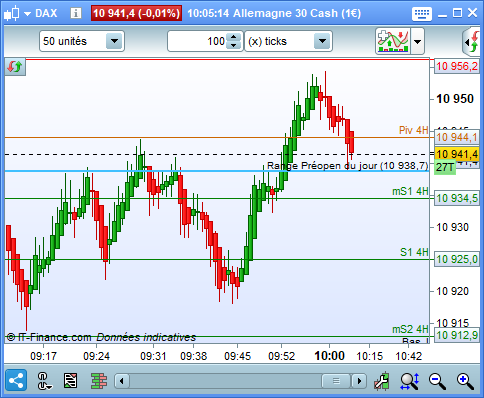Open chart settings wrench icon
This screenshot has height=398, width=484.
tap(382, 381)
